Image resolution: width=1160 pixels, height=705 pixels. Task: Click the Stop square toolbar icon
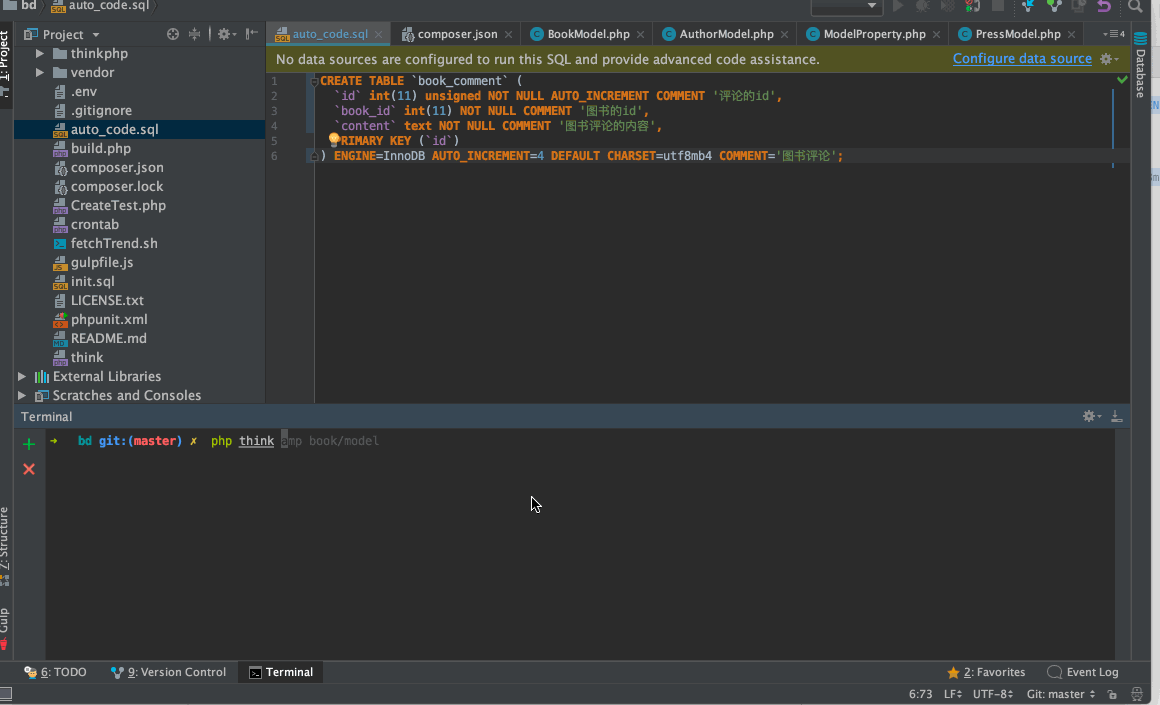click(x=998, y=6)
